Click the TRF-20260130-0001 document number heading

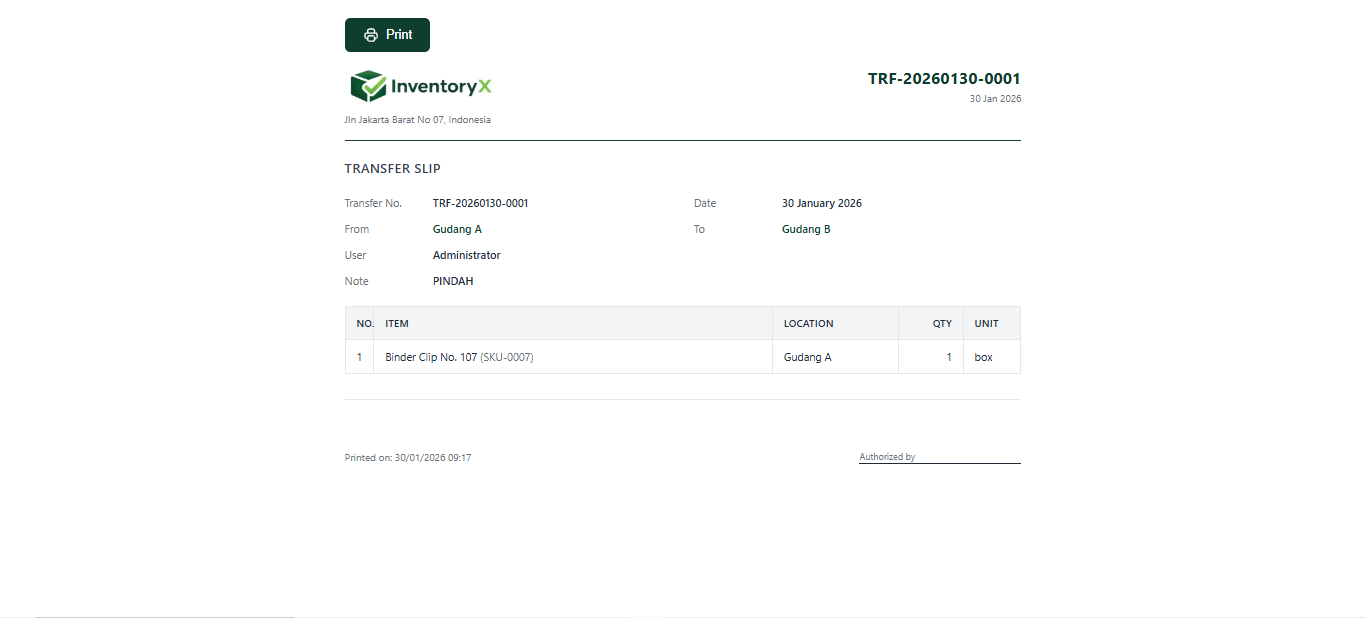pos(944,79)
